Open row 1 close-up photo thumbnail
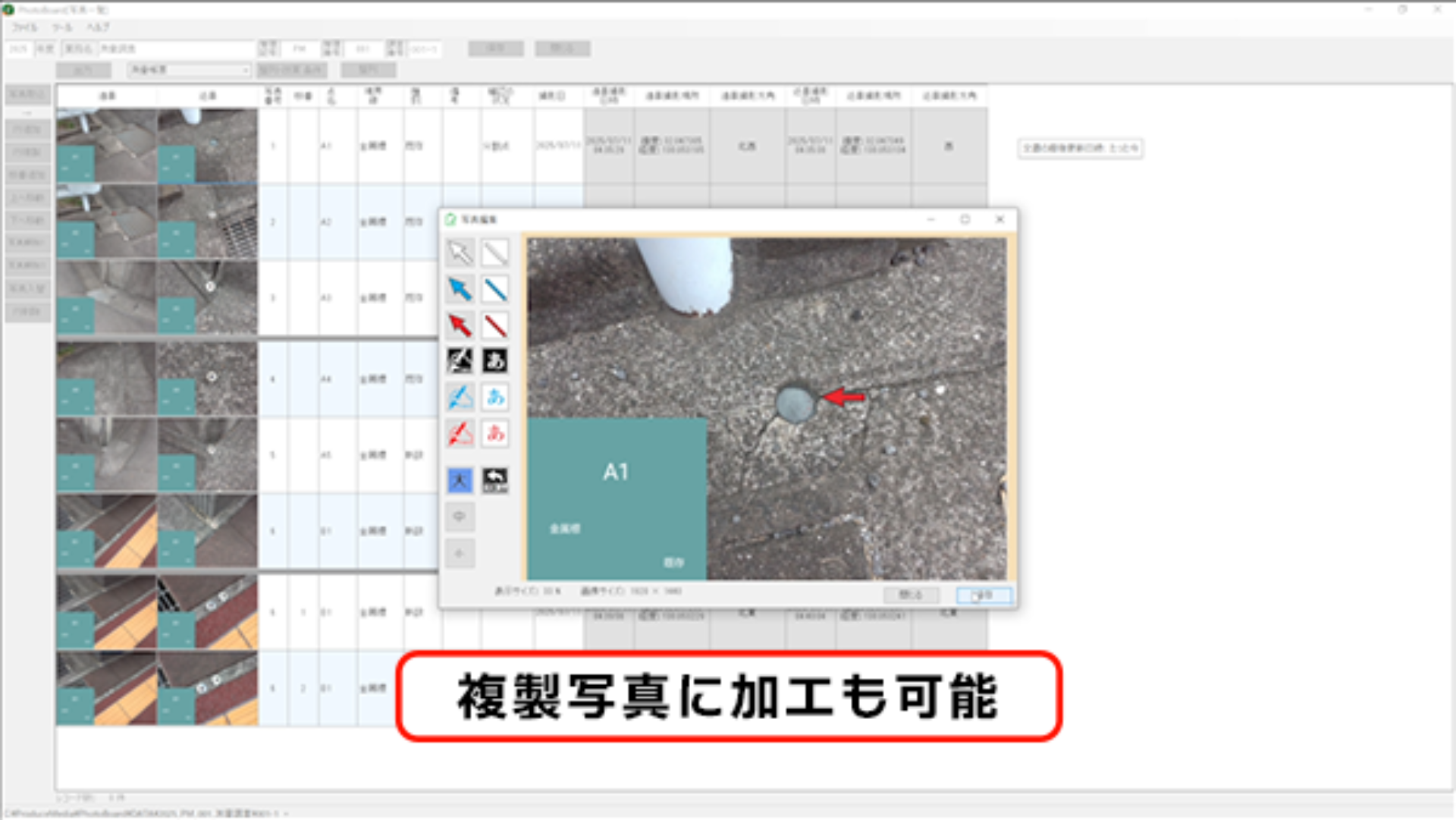The image size is (1456, 820). pyautogui.click(x=207, y=146)
